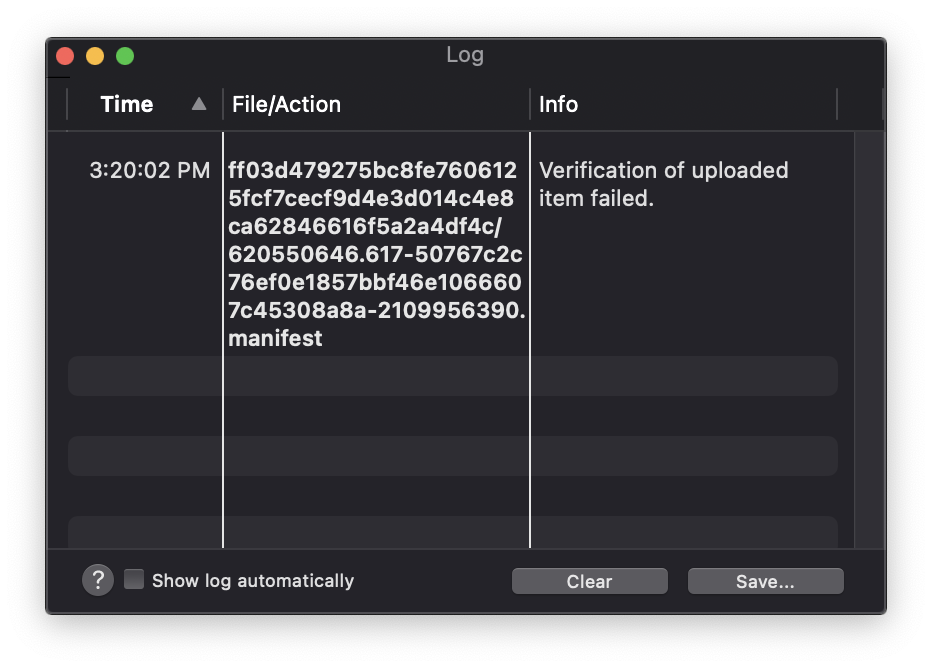Click the vertical scrollbar track on right

870,340
